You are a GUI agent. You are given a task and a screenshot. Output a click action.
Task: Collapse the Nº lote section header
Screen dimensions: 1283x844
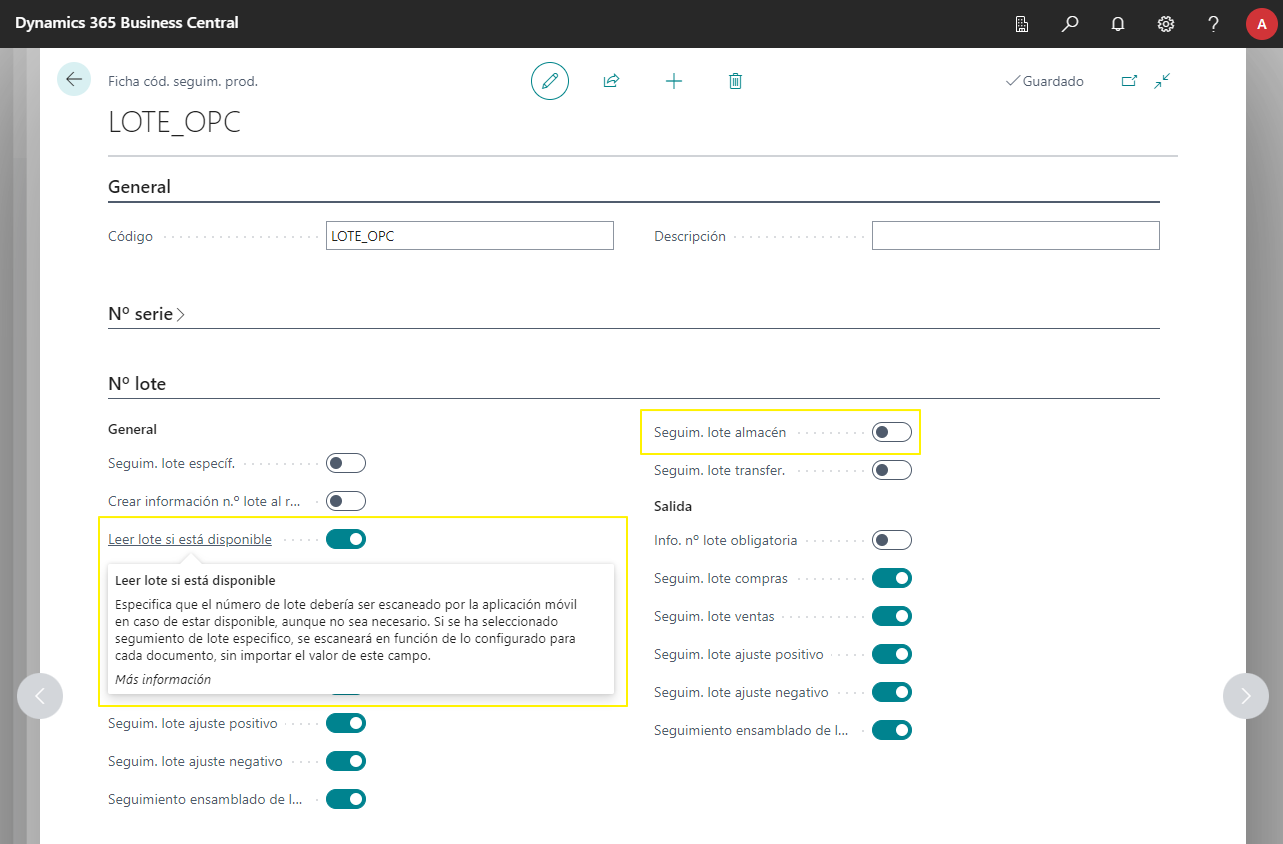pyautogui.click(x=137, y=384)
